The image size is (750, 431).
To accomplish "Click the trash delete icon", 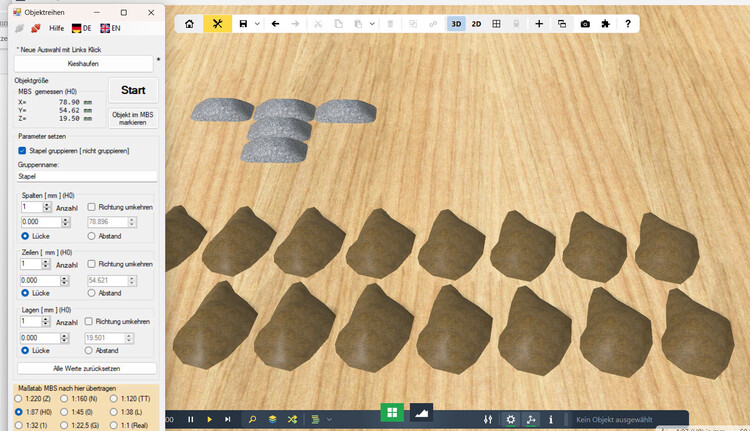I will (x=390, y=24).
